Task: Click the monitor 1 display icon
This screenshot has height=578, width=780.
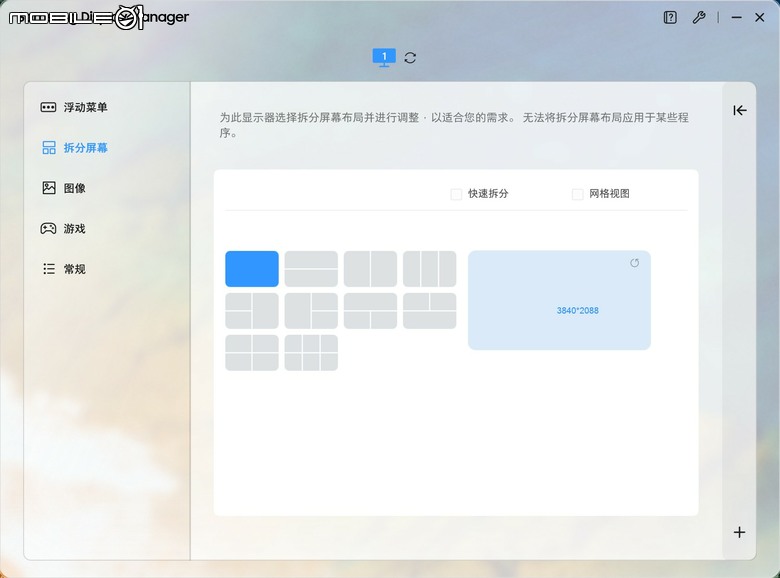Action: coord(384,58)
